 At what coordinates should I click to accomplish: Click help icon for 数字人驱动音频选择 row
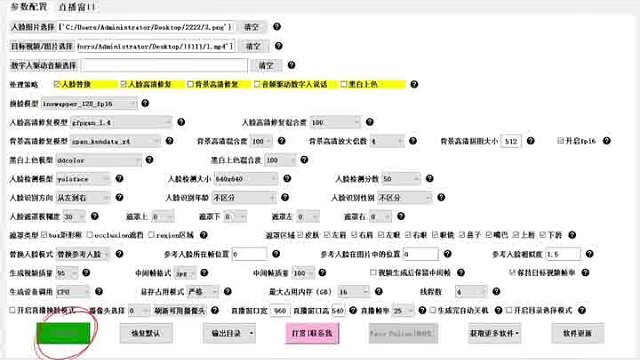pyautogui.click(x=291, y=65)
